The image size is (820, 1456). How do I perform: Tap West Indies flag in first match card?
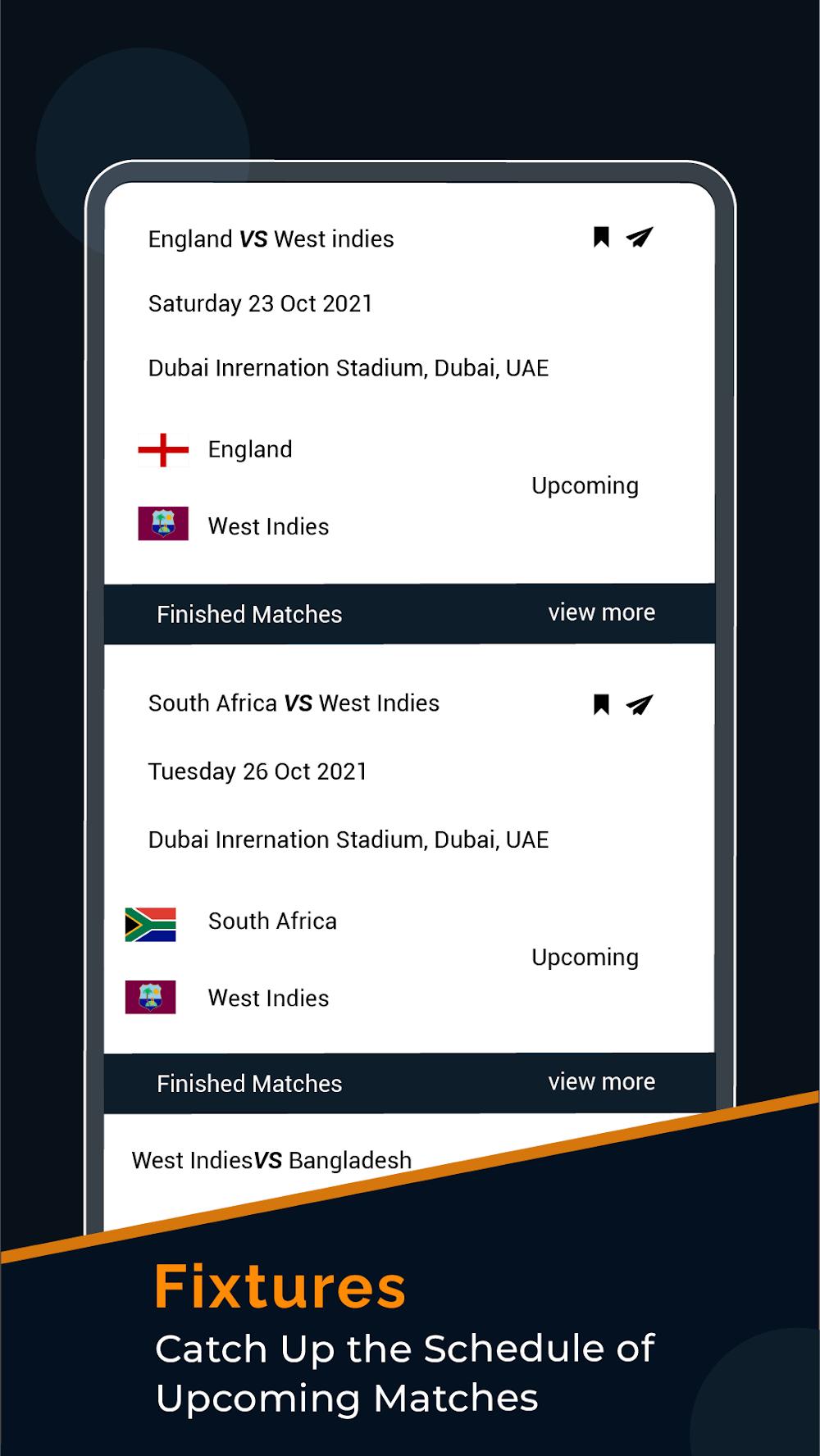[163, 523]
